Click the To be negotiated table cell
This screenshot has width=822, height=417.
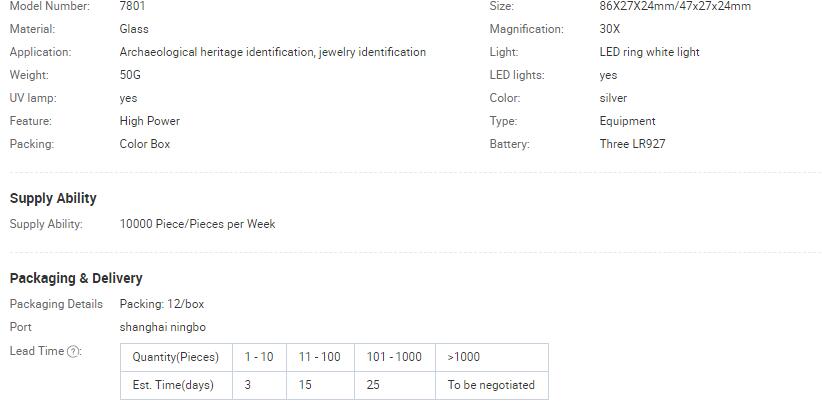click(492, 386)
